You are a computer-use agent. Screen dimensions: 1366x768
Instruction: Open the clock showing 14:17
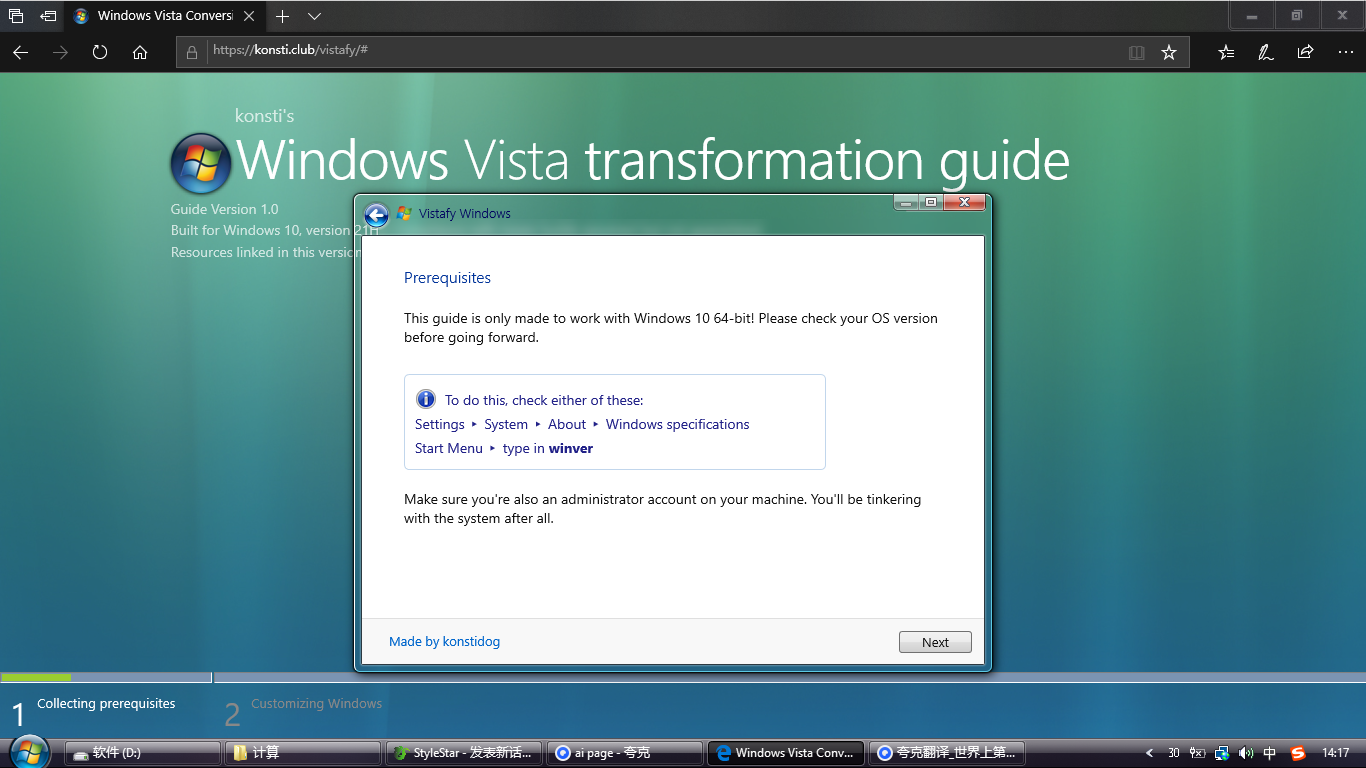1335,753
